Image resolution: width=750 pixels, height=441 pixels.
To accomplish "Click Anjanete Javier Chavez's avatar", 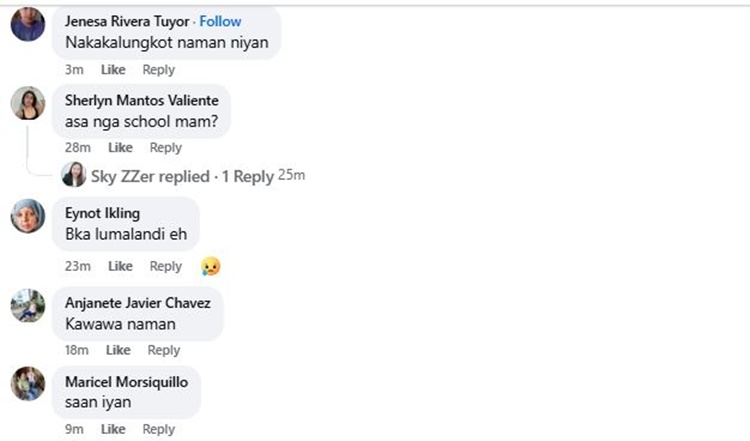I will [27, 304].
